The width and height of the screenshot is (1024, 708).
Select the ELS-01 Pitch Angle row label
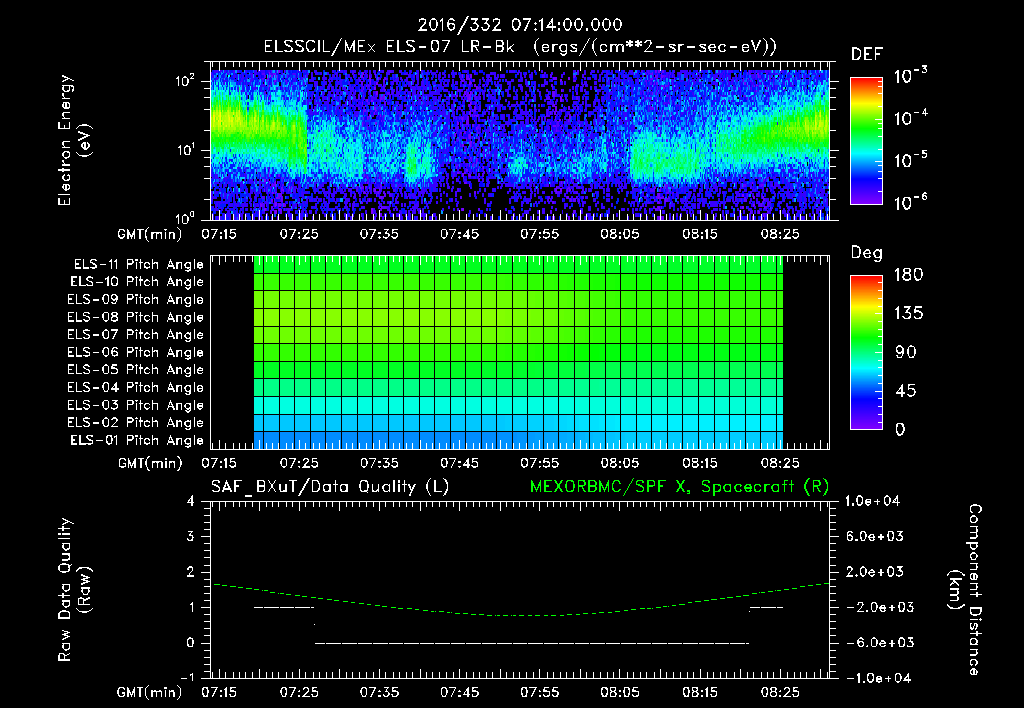tap(137, 440)
